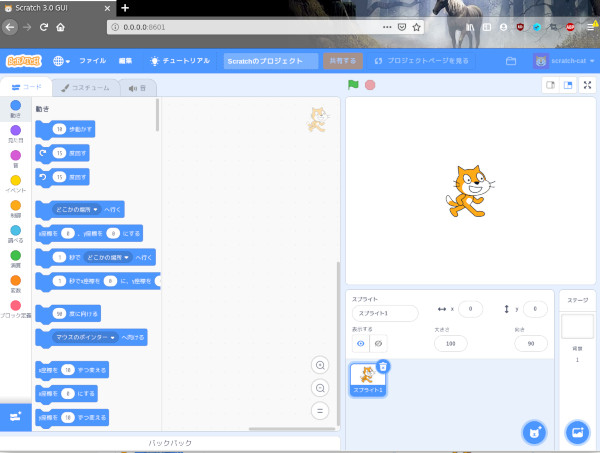Open the edit menu next to ファイル
Image resolution: width=600 pixels, height=453 pixels.
125,61
